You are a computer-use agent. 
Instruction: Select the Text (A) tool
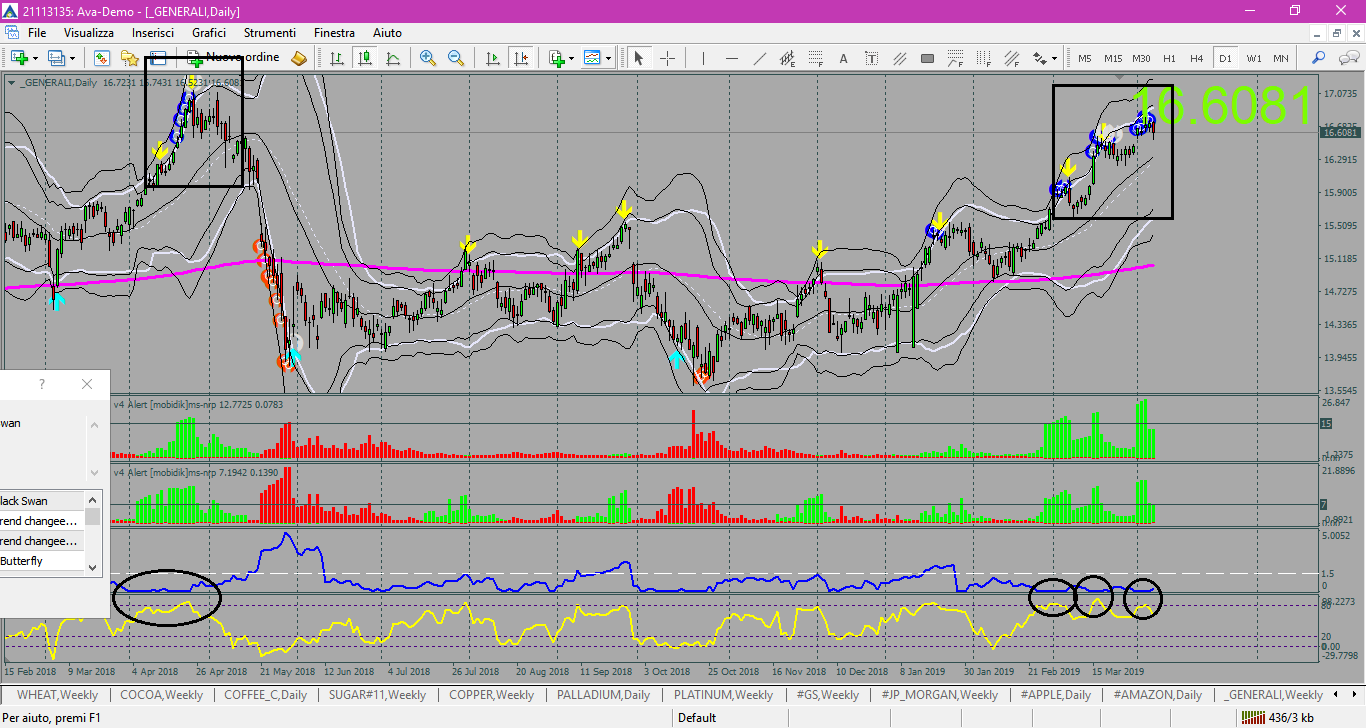pyautogui.click(x=843, y=58)
